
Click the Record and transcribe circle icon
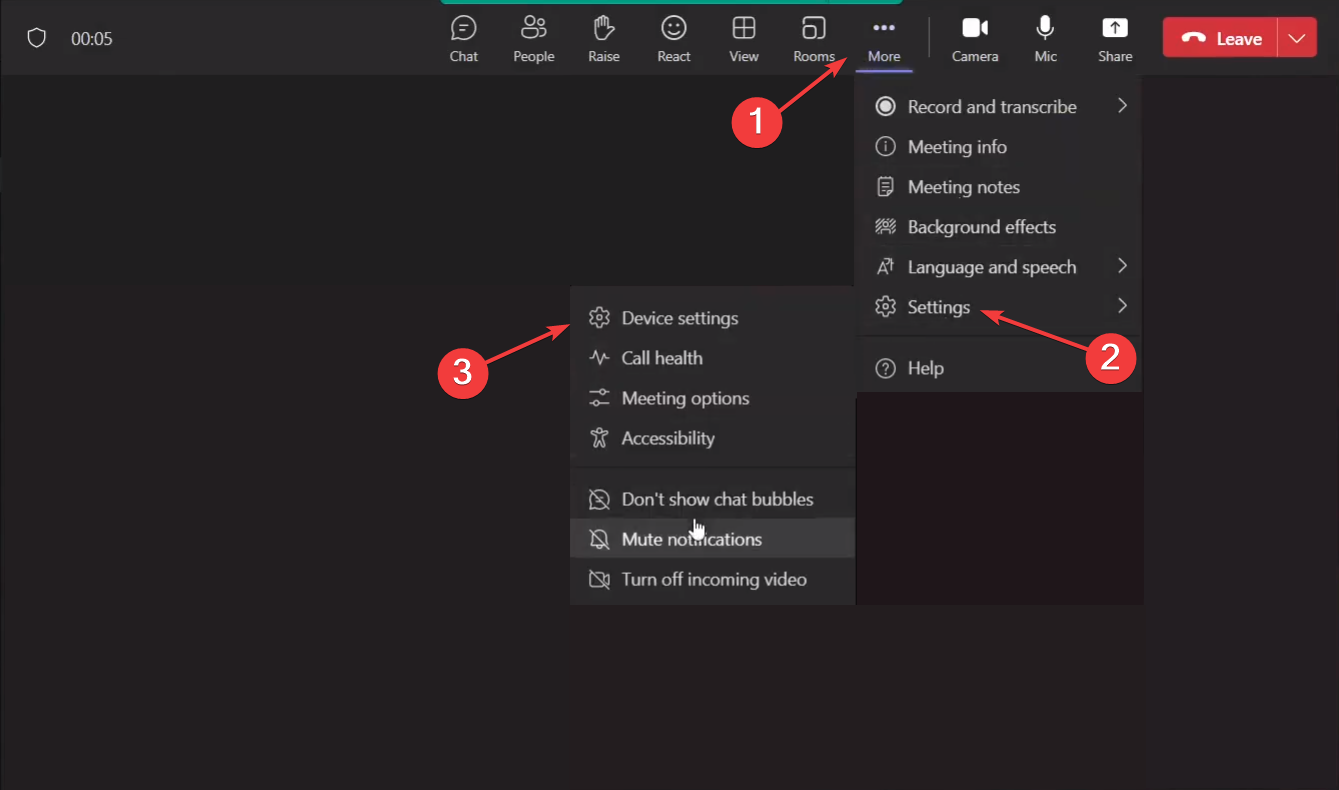click(885, 107)
